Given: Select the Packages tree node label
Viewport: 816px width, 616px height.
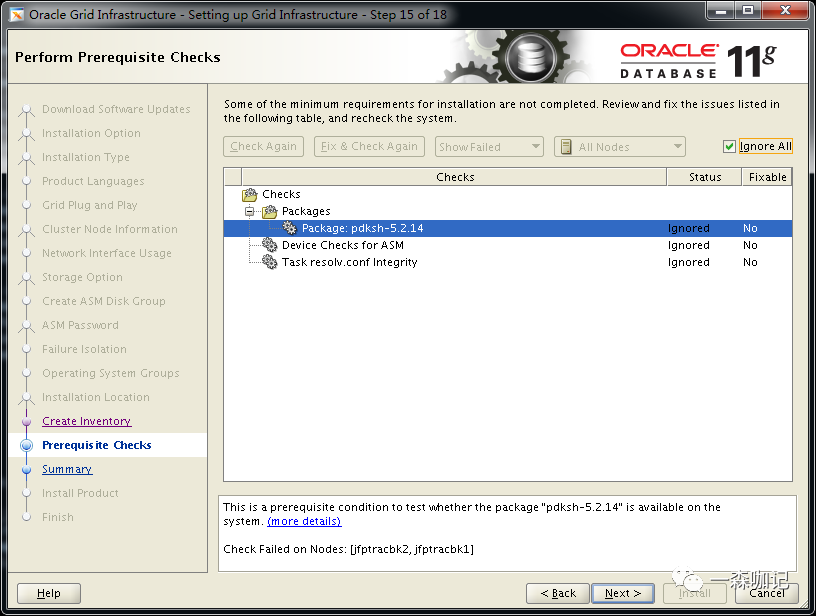Looking at the screenshot, I should (x=306, y=211).
